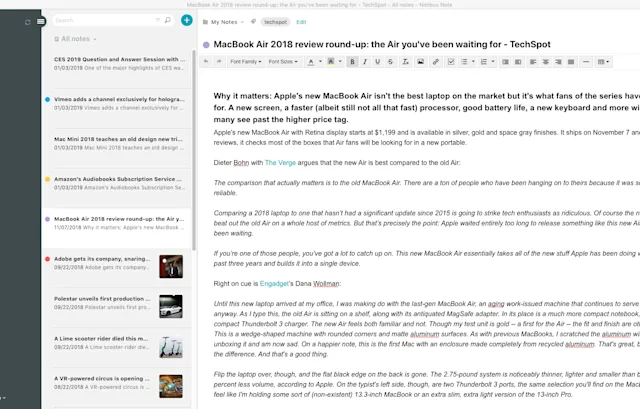Create a new note with plus button
The width and height of the screenshot is (640, 409).
(x=187, y=20)
